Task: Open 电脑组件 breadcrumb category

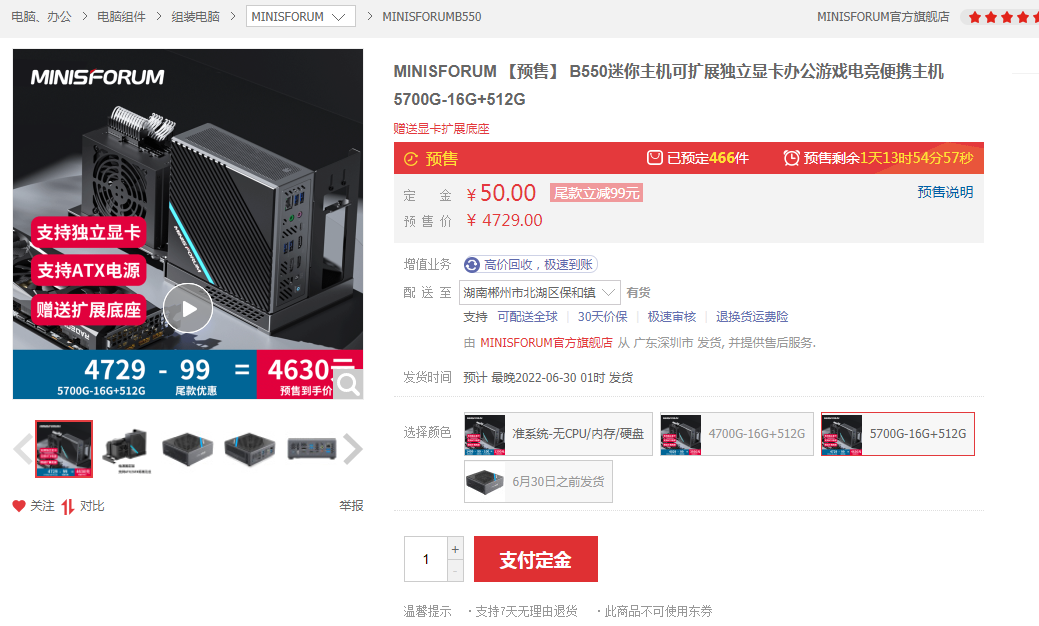Action: tap(121, 17)
